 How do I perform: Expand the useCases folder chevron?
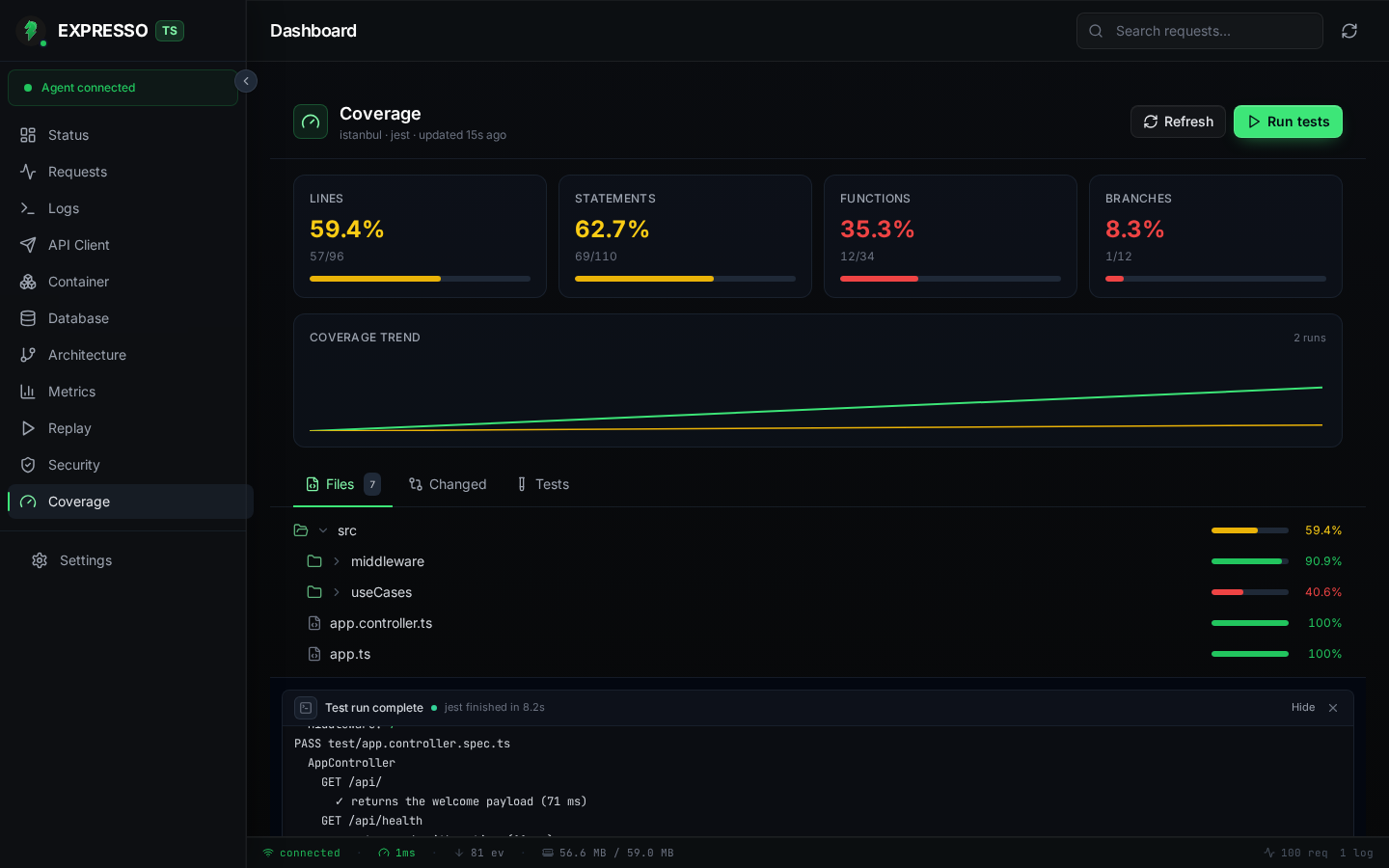pyautogui.click(x=337, y=592)
